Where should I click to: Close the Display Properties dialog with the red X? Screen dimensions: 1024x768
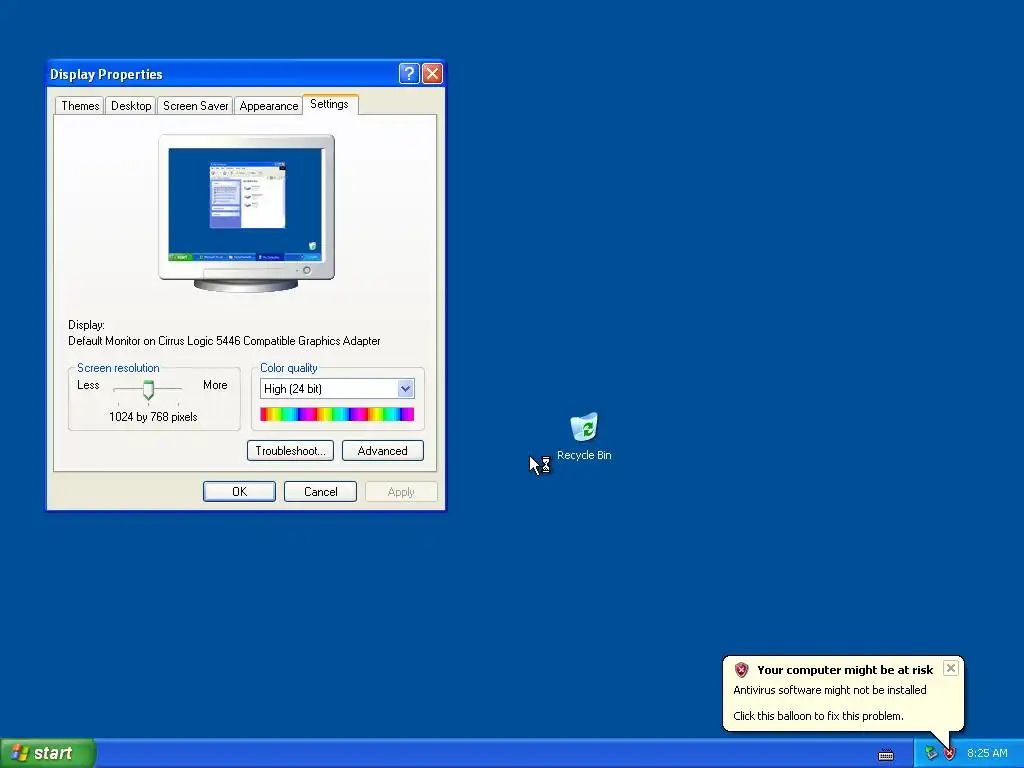pyautogui.click(x=432, y=74)
